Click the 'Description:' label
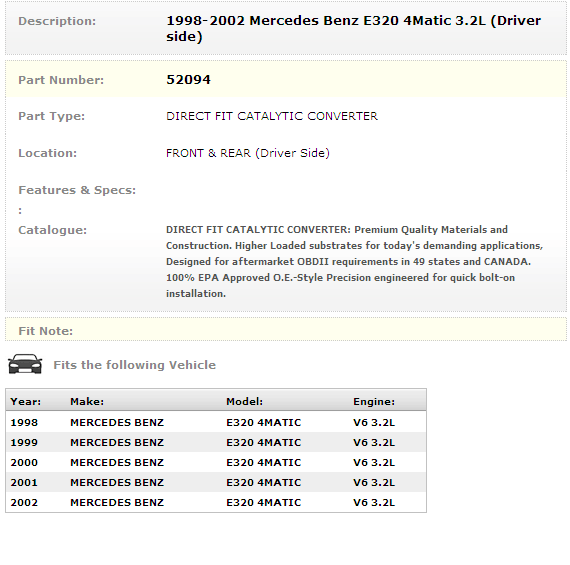 click(57, 21)
